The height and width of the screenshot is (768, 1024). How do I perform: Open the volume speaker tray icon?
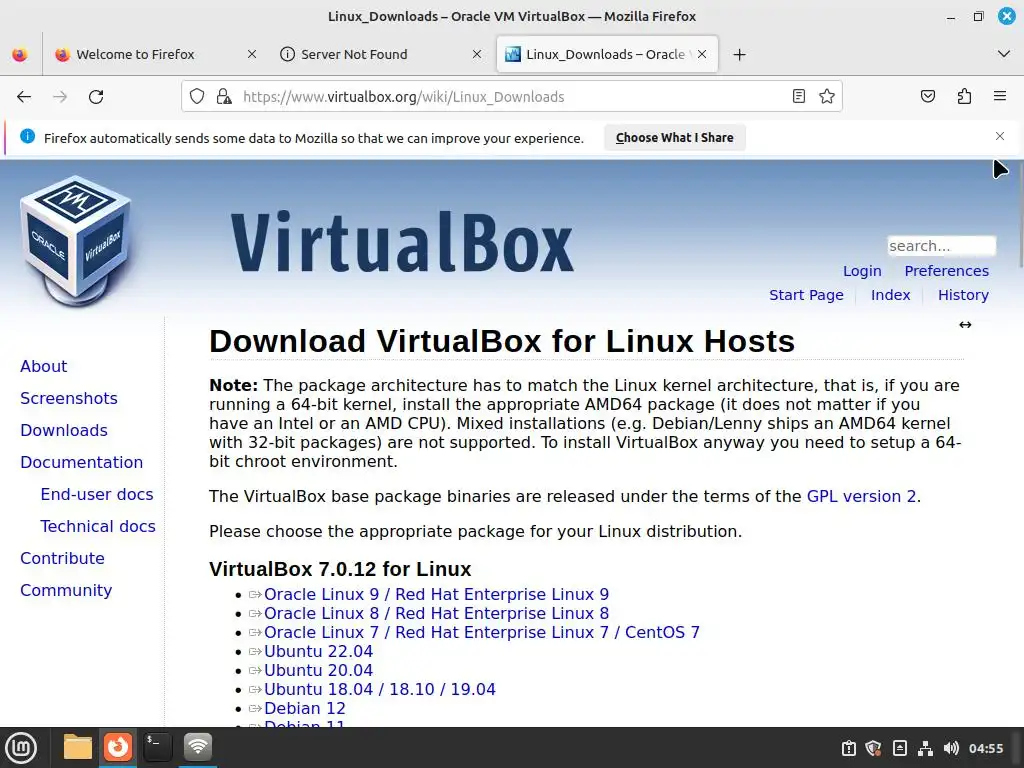pos(951,748)
